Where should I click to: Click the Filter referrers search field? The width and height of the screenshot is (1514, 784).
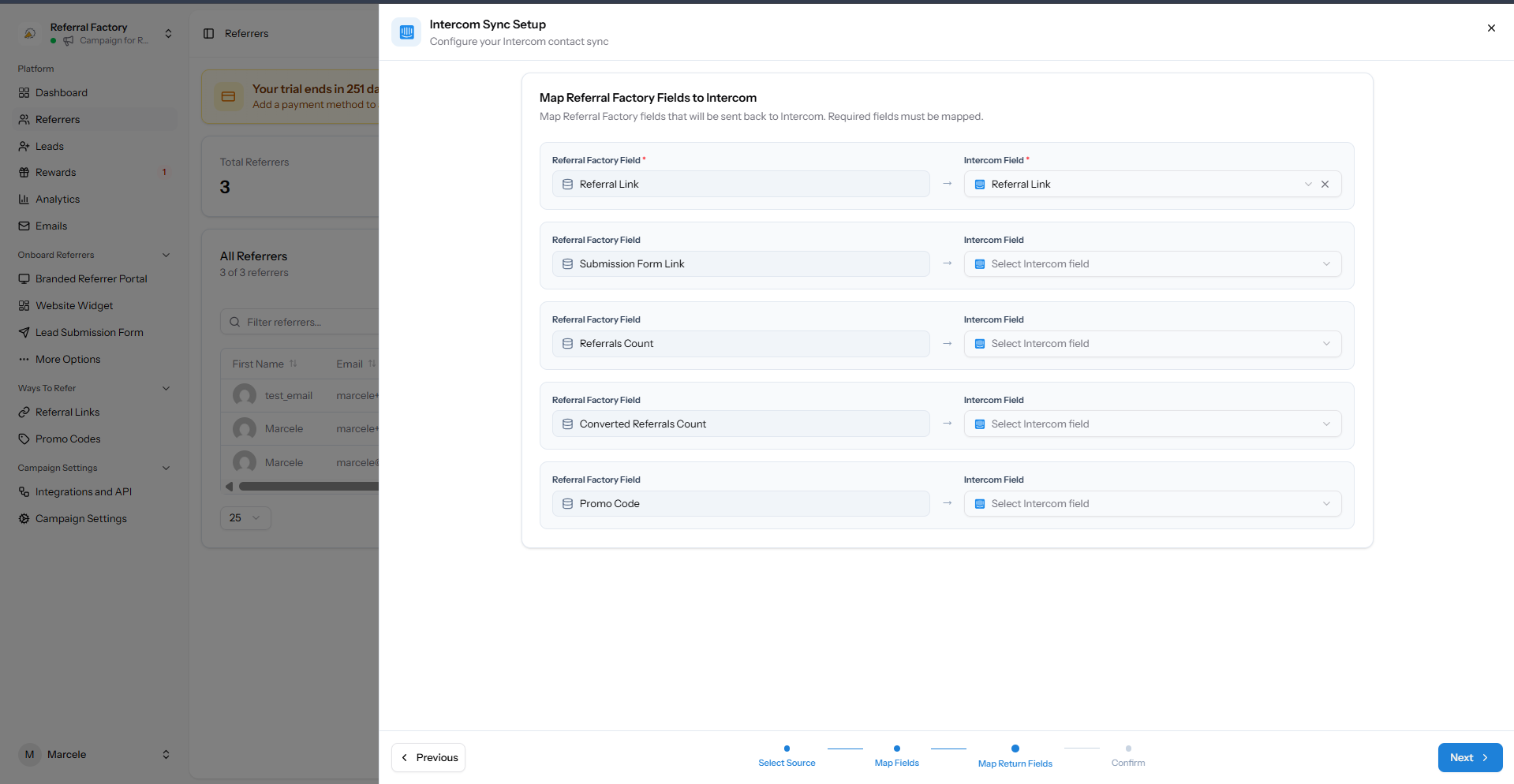[x=300, y=323]
